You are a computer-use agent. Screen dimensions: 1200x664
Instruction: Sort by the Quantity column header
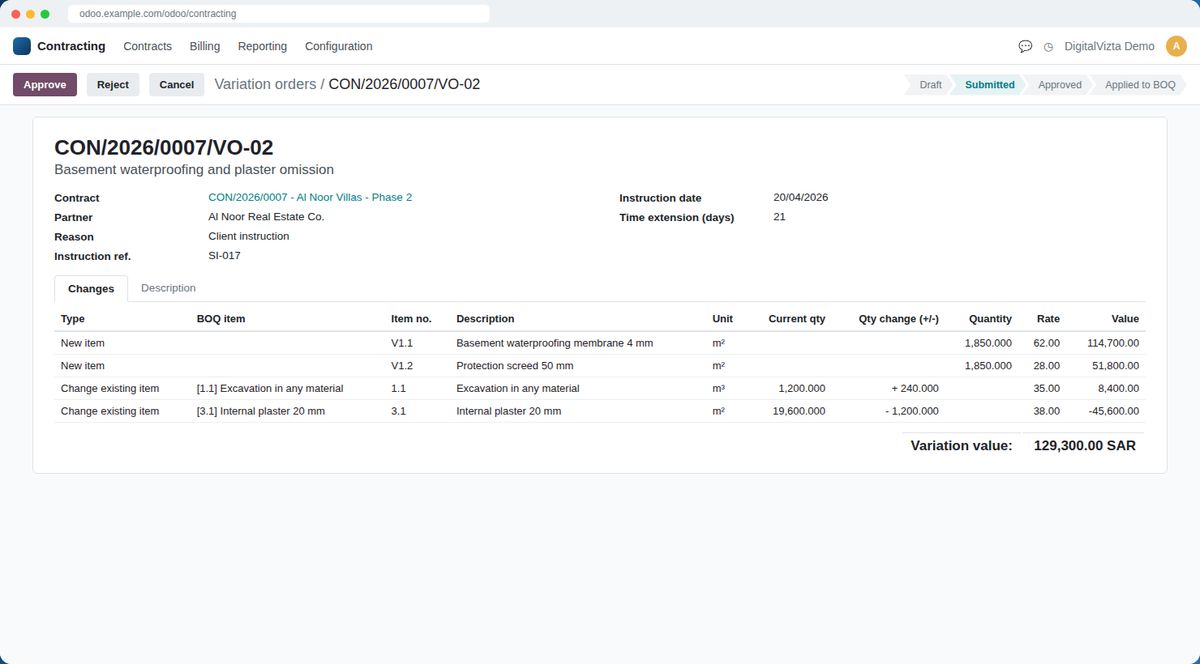click(x=990, y=319)
